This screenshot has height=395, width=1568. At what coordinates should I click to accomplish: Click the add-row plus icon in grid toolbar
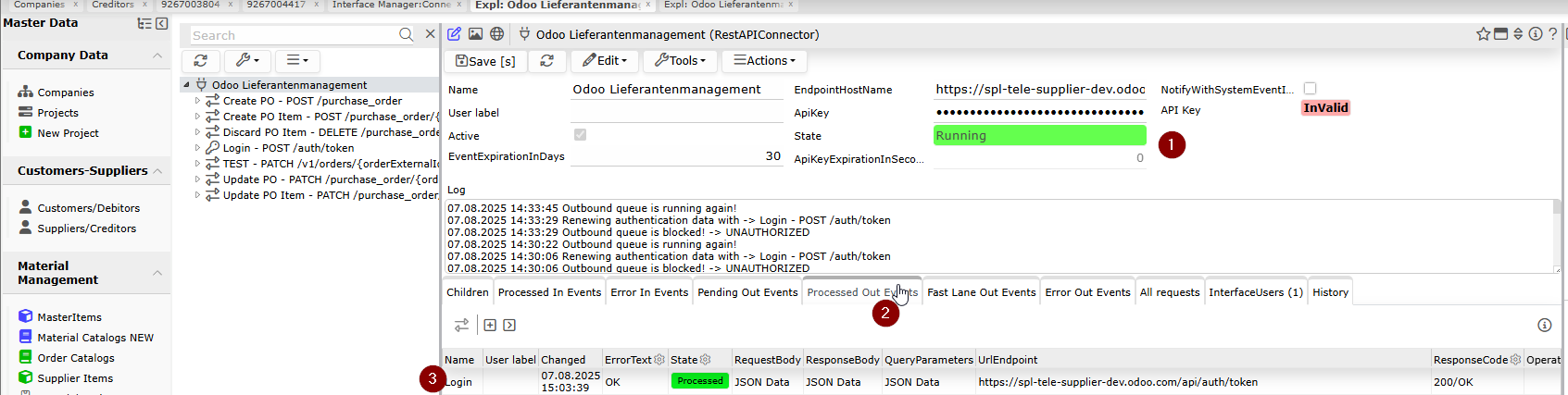coord(490,325)
